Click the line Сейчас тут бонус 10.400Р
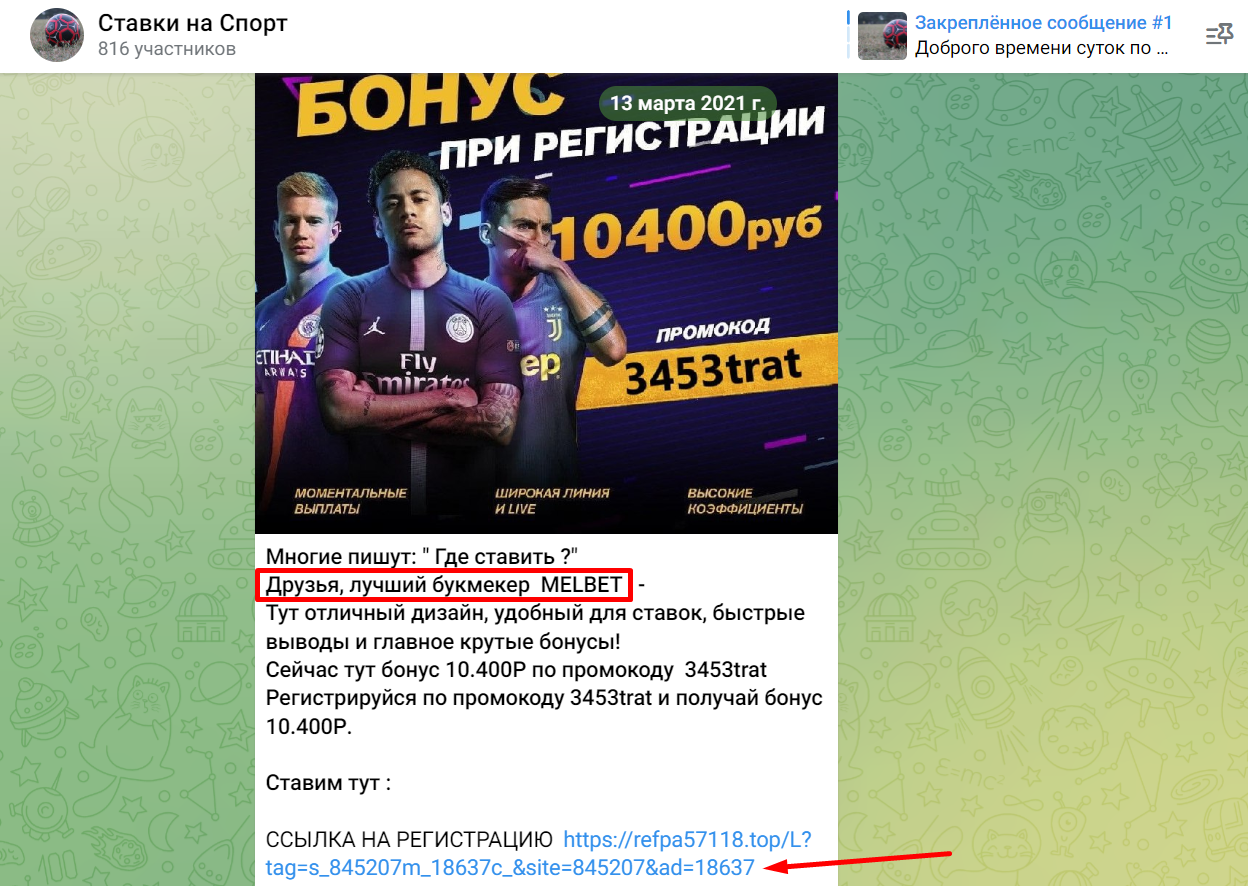 point(516,669)
